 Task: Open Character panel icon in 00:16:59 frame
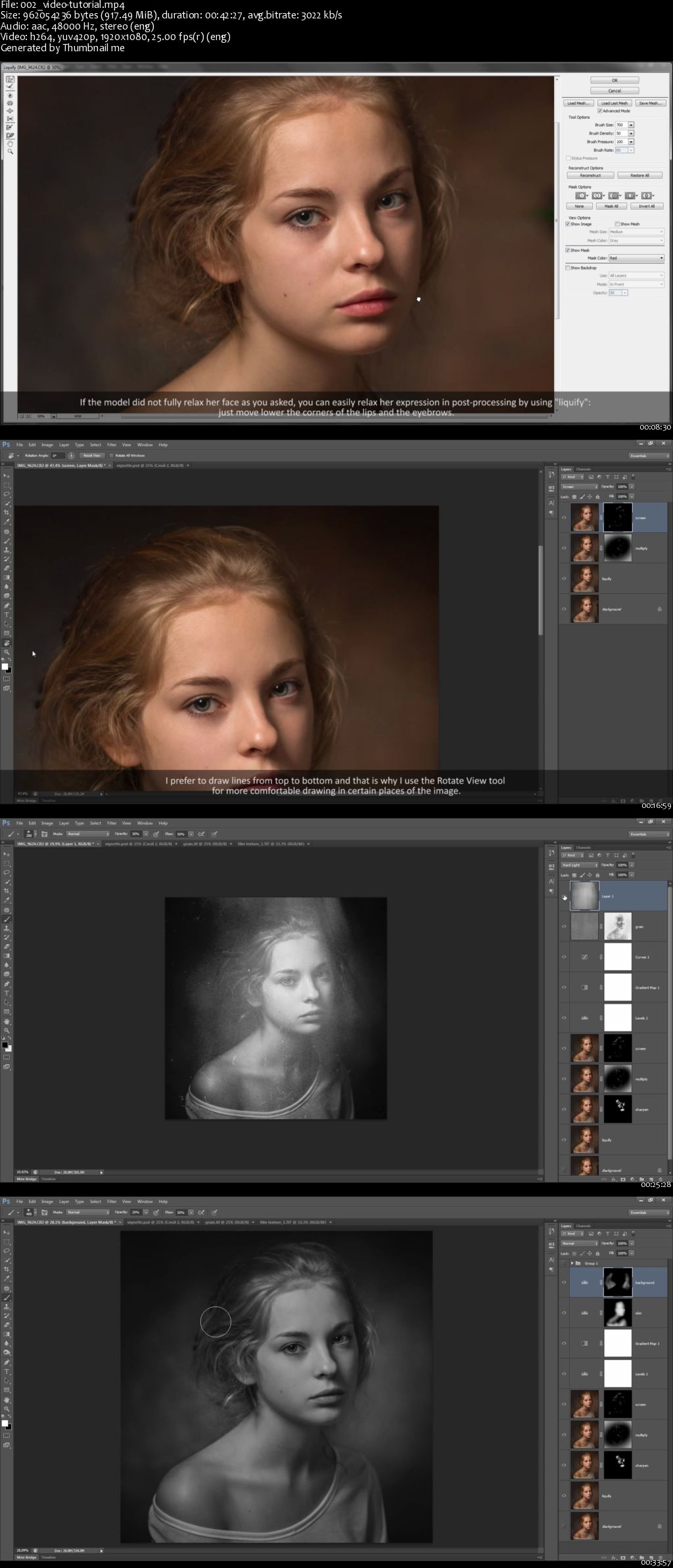tap(551, 503)
